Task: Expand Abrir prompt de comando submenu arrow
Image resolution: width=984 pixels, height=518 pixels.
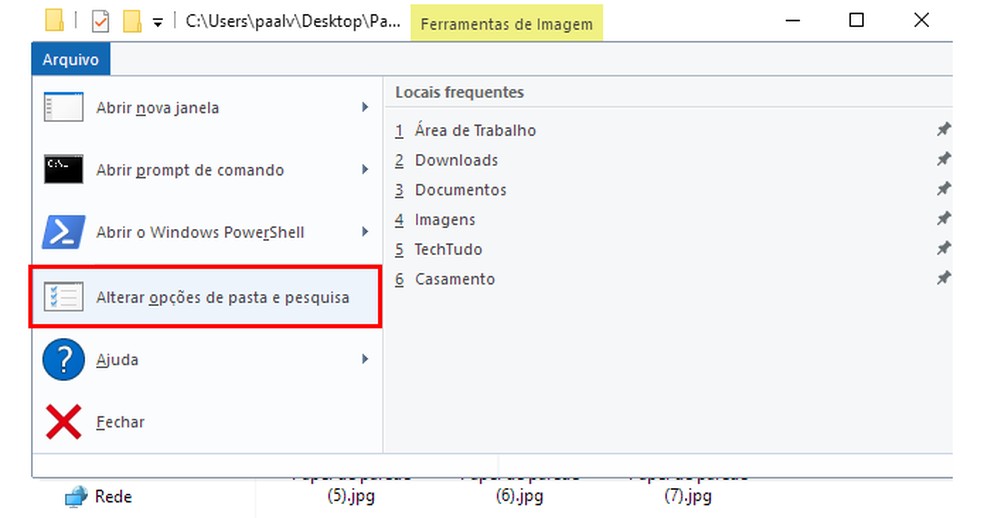Action: tap(365, 170)
